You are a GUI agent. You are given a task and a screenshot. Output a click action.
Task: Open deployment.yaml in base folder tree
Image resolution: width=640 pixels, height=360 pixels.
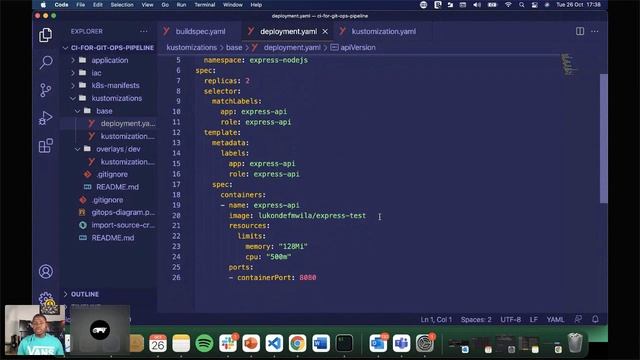[x=128, y=123]
